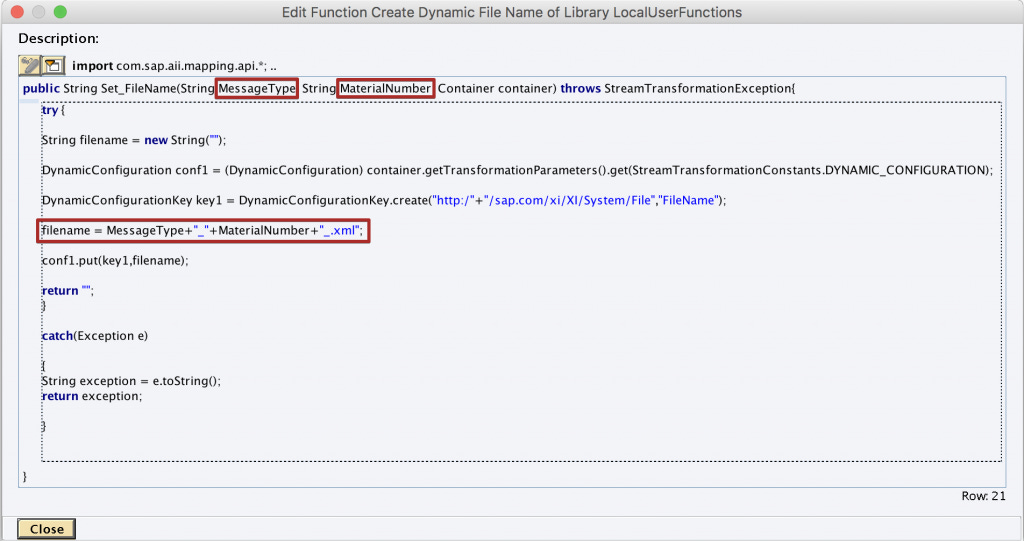Click the filename = MessageType assignment line
1024x541 pixels.
202,230
